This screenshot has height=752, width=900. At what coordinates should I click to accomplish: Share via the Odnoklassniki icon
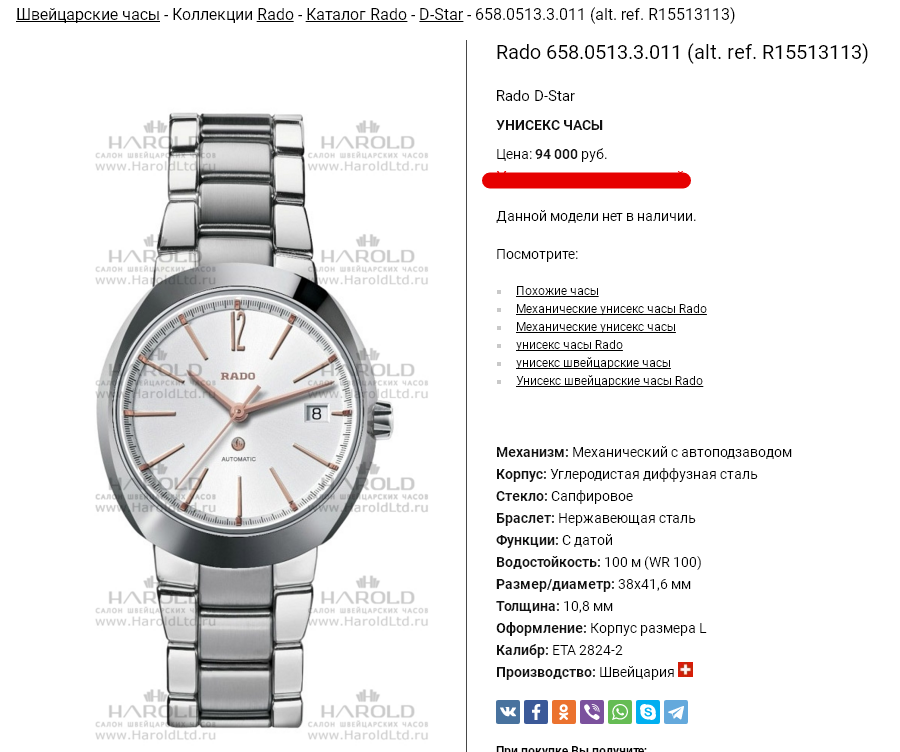(x=564, y=712)
